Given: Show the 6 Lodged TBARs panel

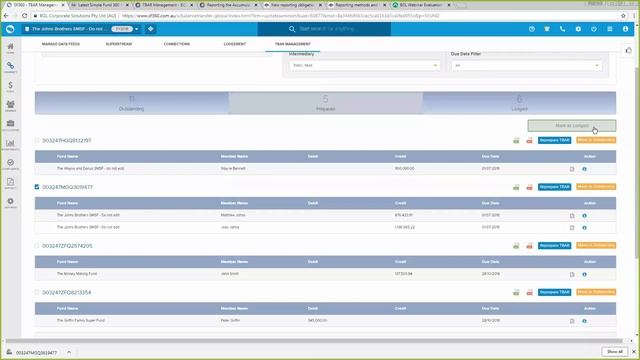Looking at the screenshot, I should (519, 103).
